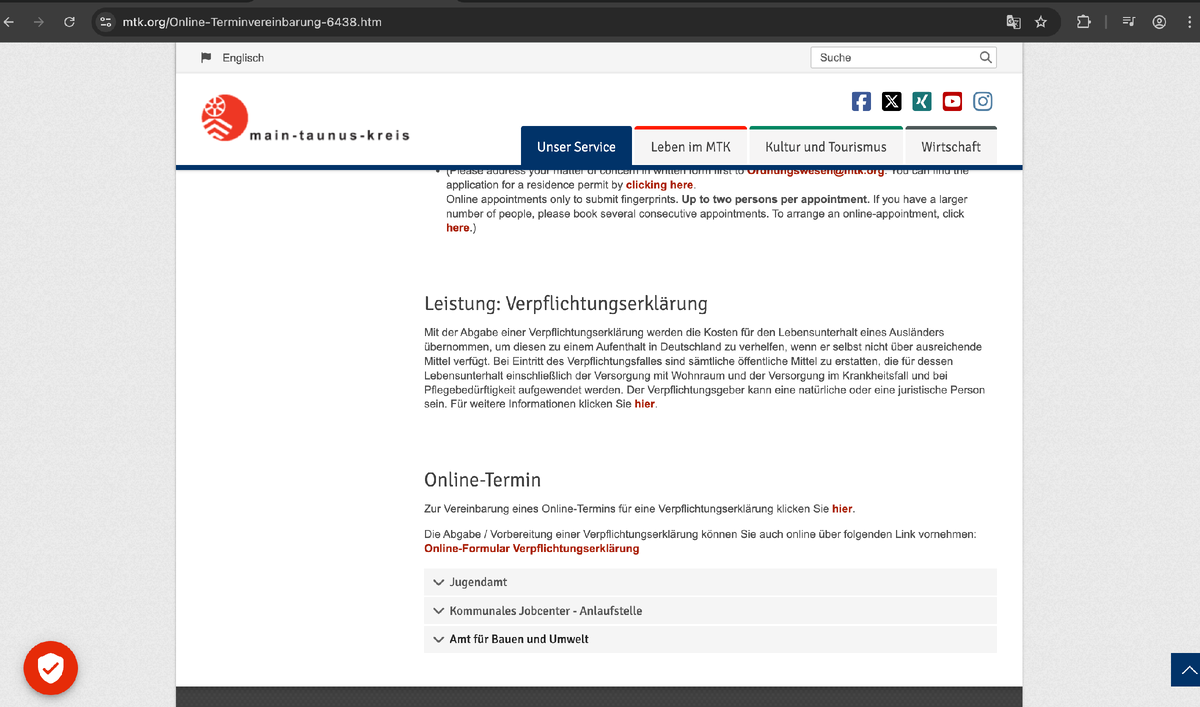
Task: Open the Wirtschaft tab
Action: [951, 146]
